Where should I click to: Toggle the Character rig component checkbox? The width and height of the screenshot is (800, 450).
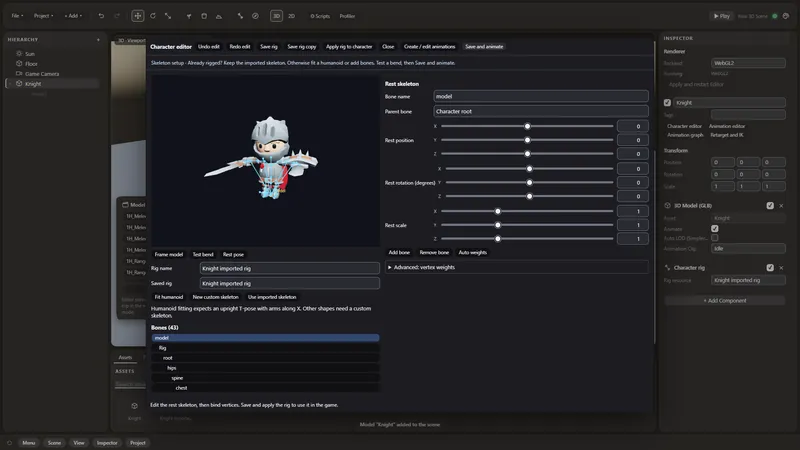coord(770,267)
